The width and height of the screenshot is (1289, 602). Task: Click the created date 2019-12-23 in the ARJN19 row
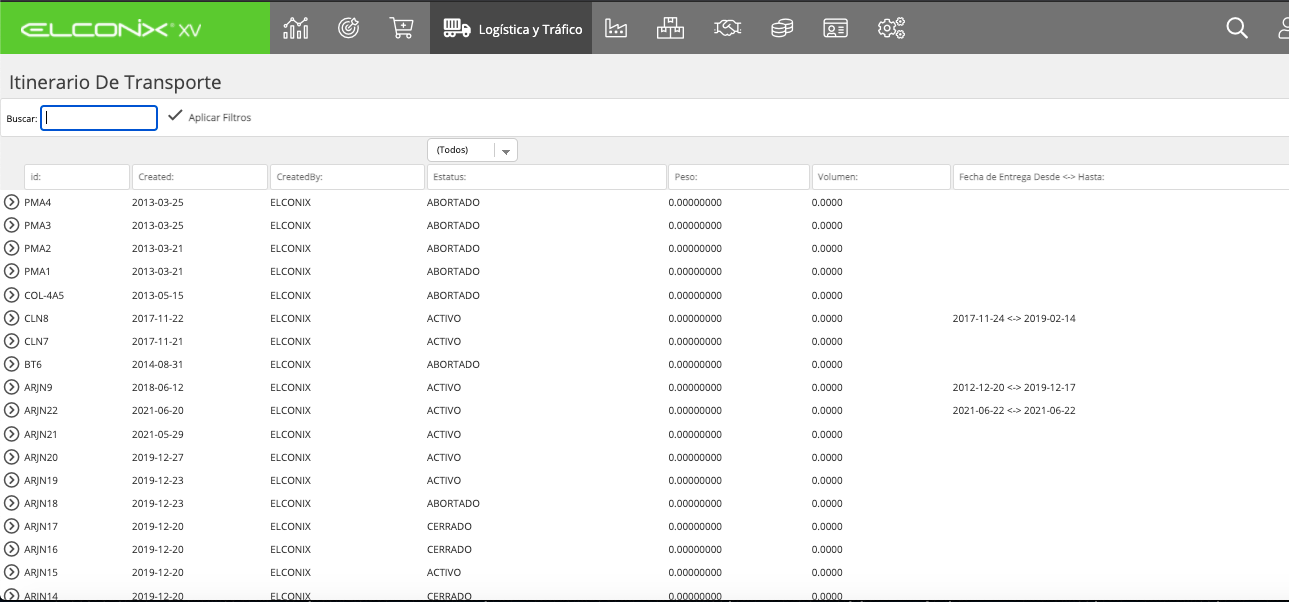[158, 480]
